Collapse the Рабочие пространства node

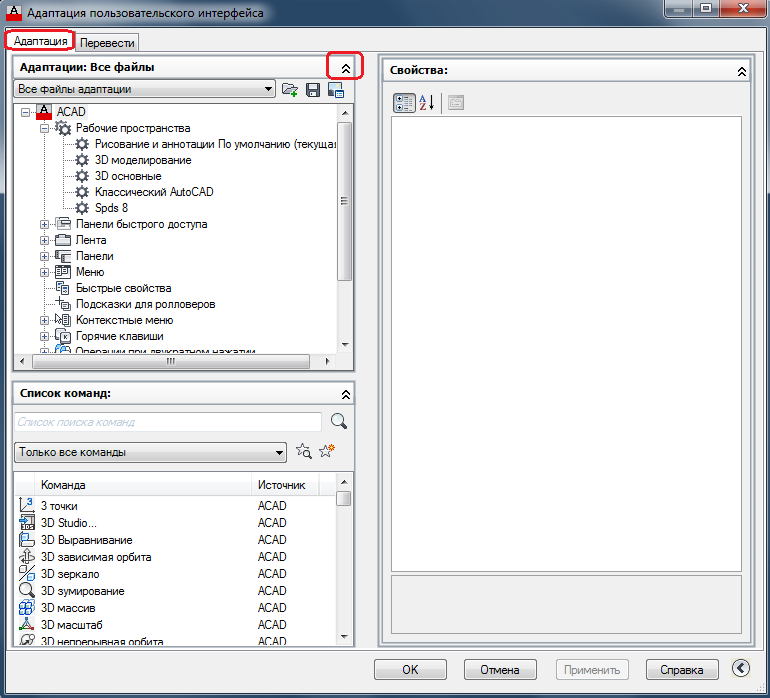pyautogui.click(x=44, y=128)
